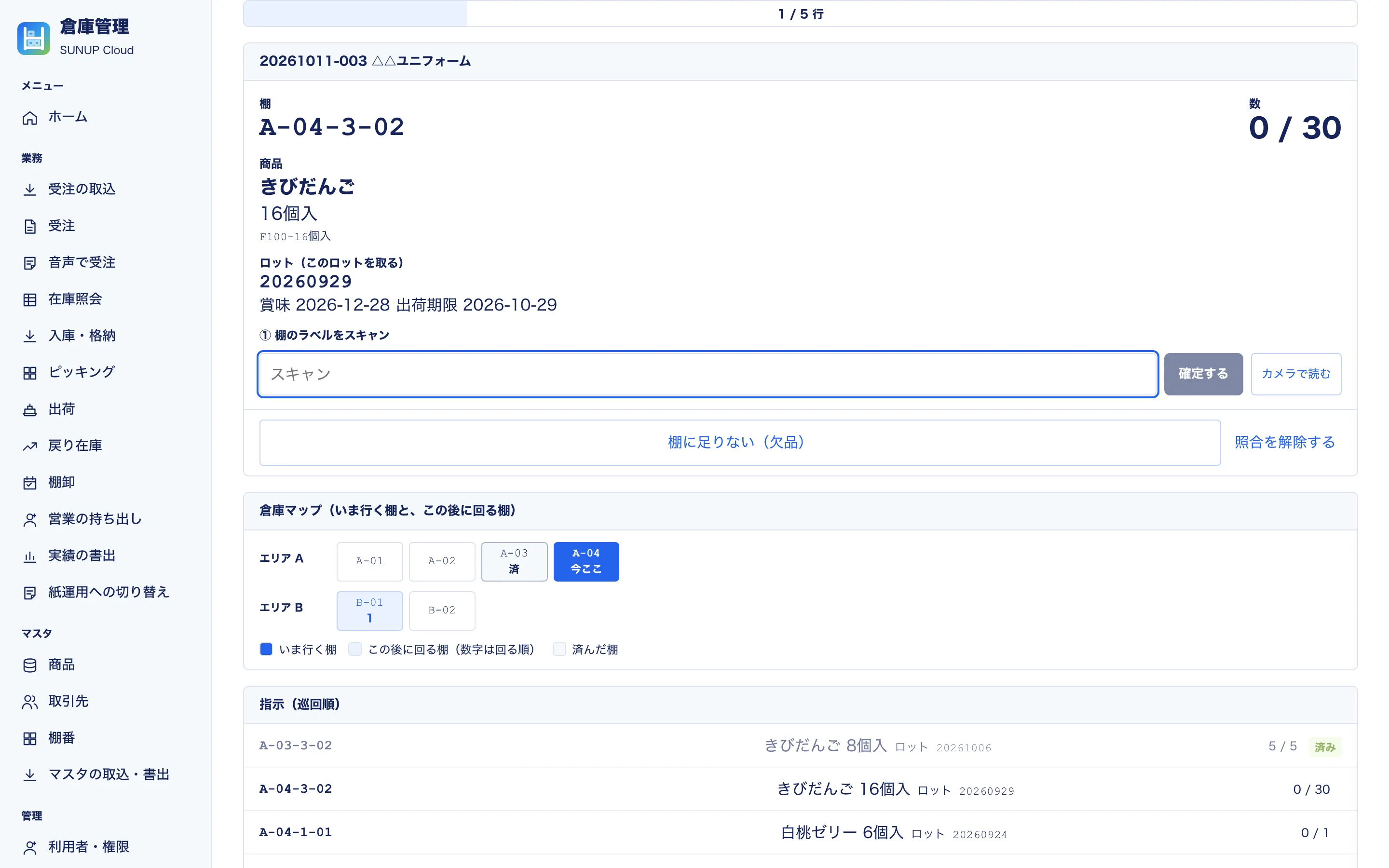This screenshot has height=868, width=1389.
Task: Click instruction row A-04-1-01 白桃ゼリー
Action: [x=800, y=832]
